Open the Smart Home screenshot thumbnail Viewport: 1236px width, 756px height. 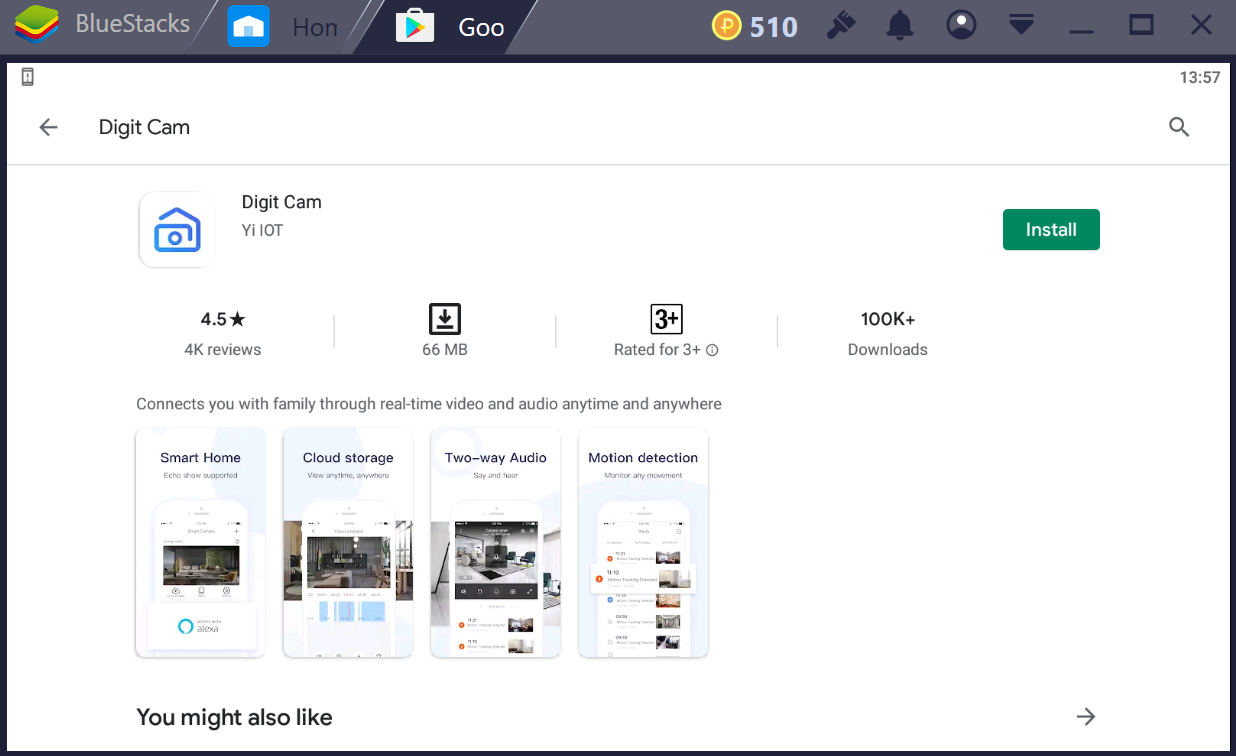(x=200, y=543)
